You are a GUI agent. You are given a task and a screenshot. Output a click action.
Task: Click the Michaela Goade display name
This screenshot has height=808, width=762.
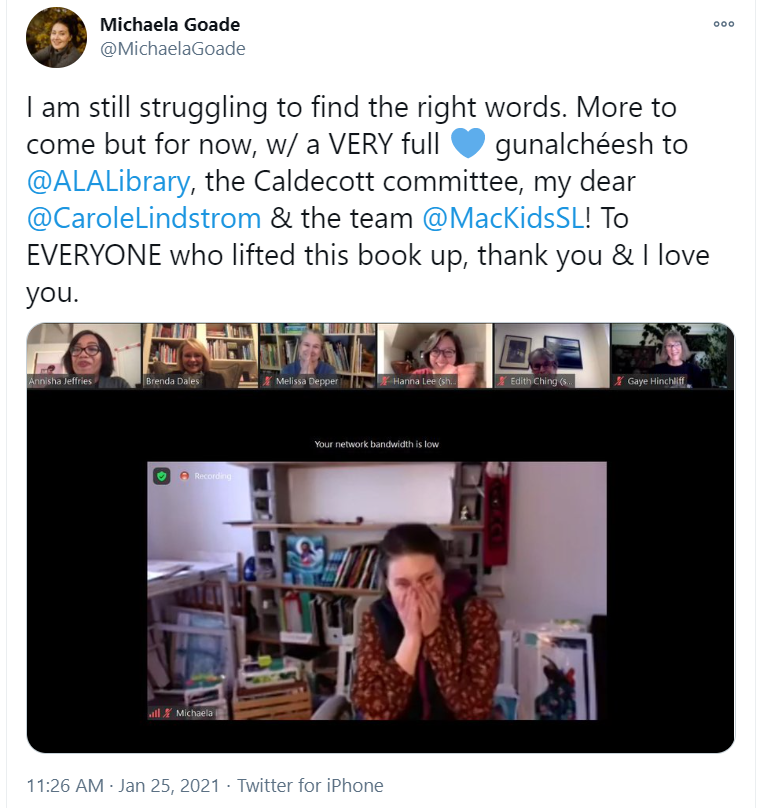[x=170, y=24]
